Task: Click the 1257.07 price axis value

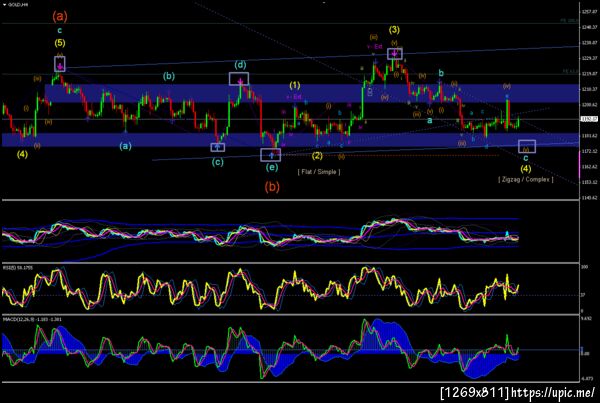Action: click(590, 12)
